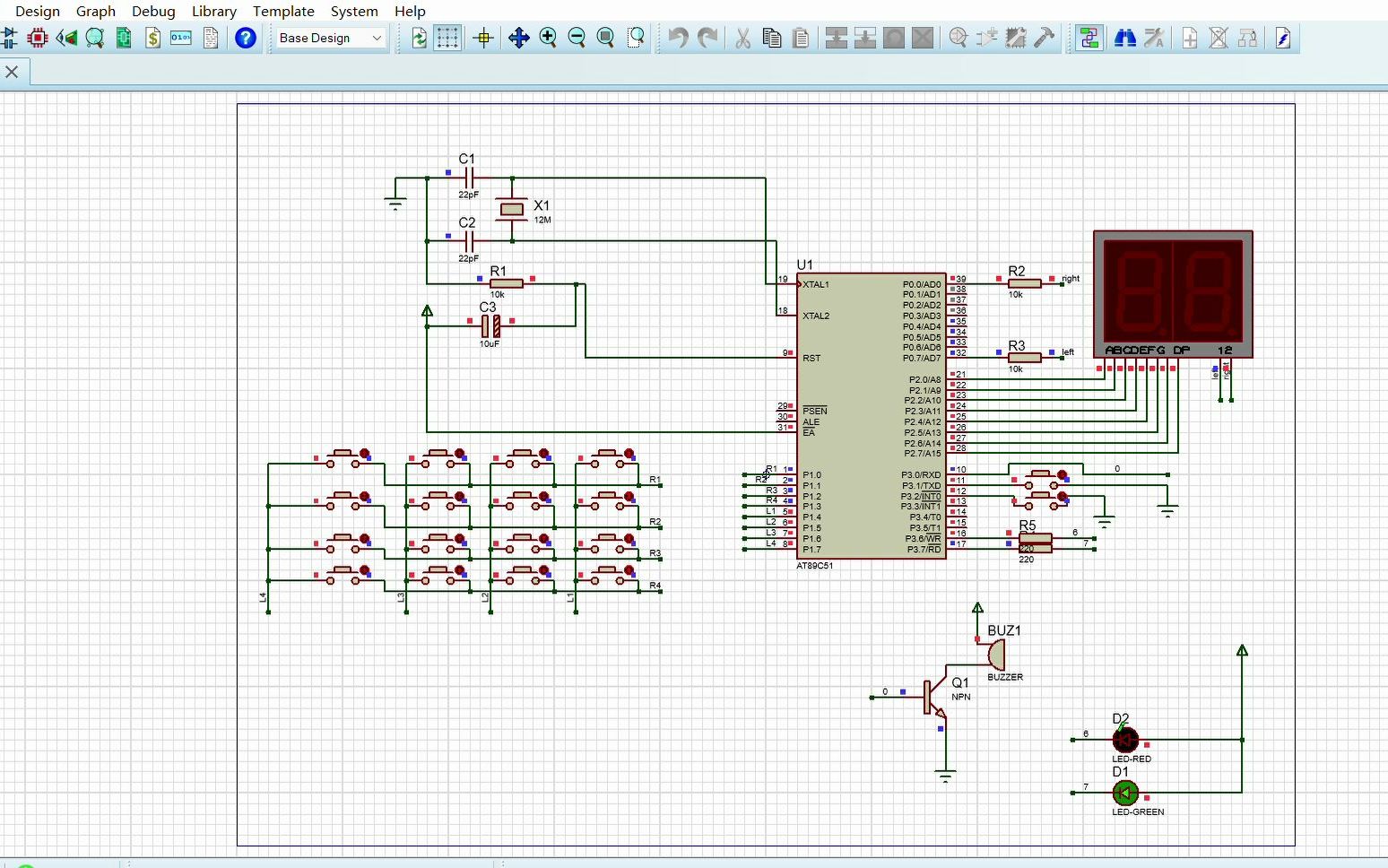Click the Block Move icon
The width and height of the screenshot is (1388, 868).
(x=864, y=38)
